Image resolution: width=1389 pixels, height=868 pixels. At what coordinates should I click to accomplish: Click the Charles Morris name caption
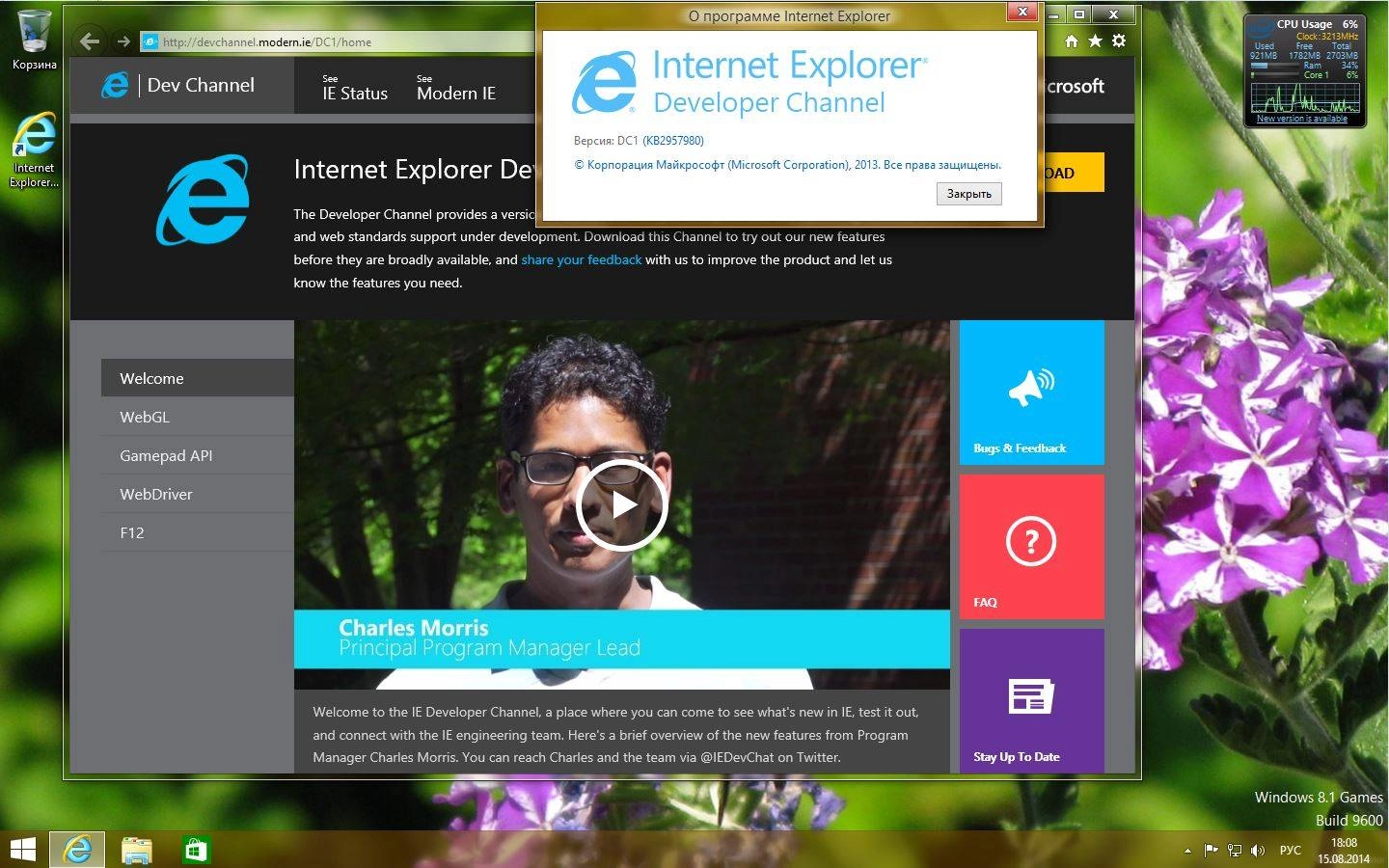point(414,627)
